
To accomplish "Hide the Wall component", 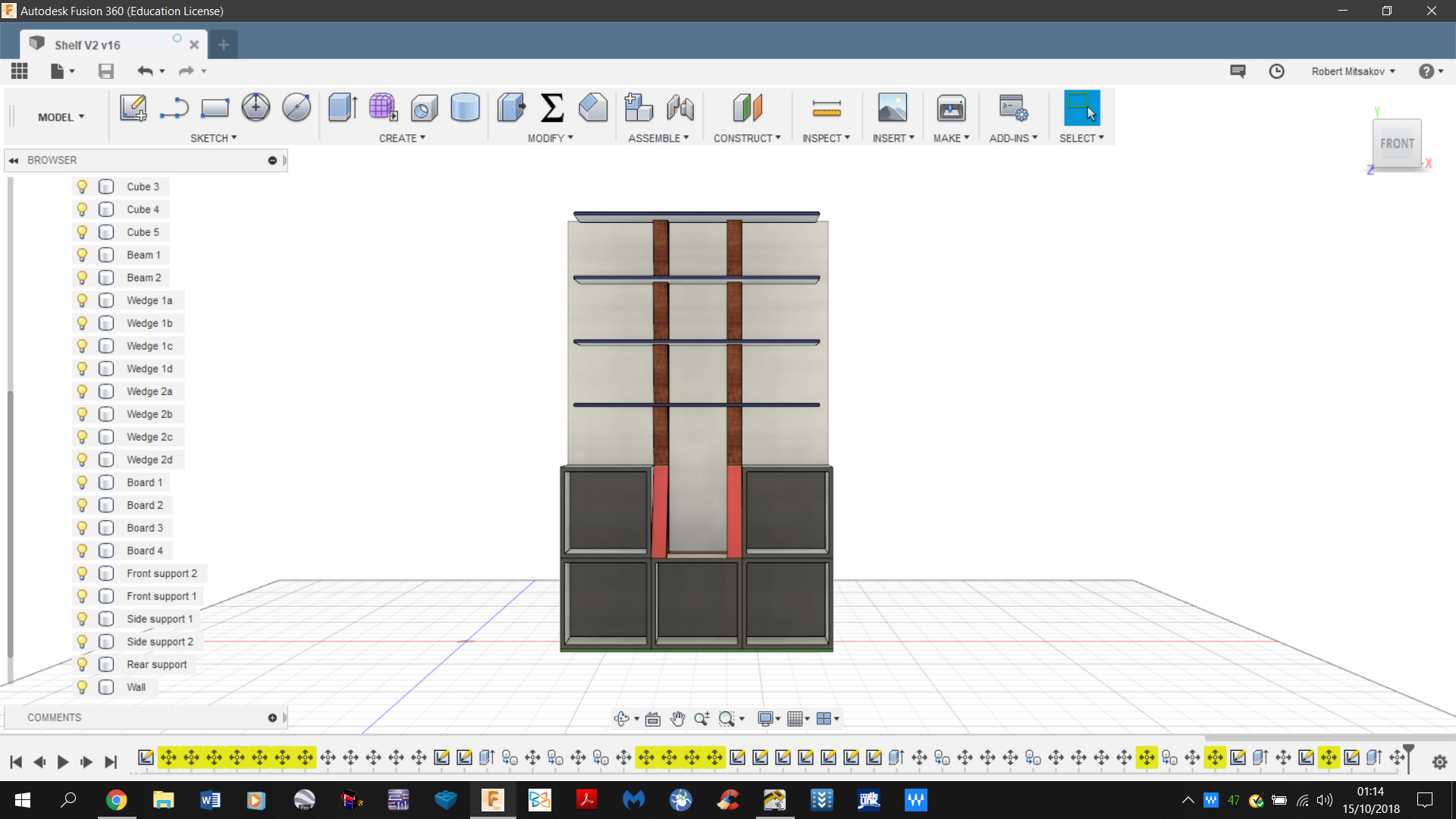I will 82,687.
